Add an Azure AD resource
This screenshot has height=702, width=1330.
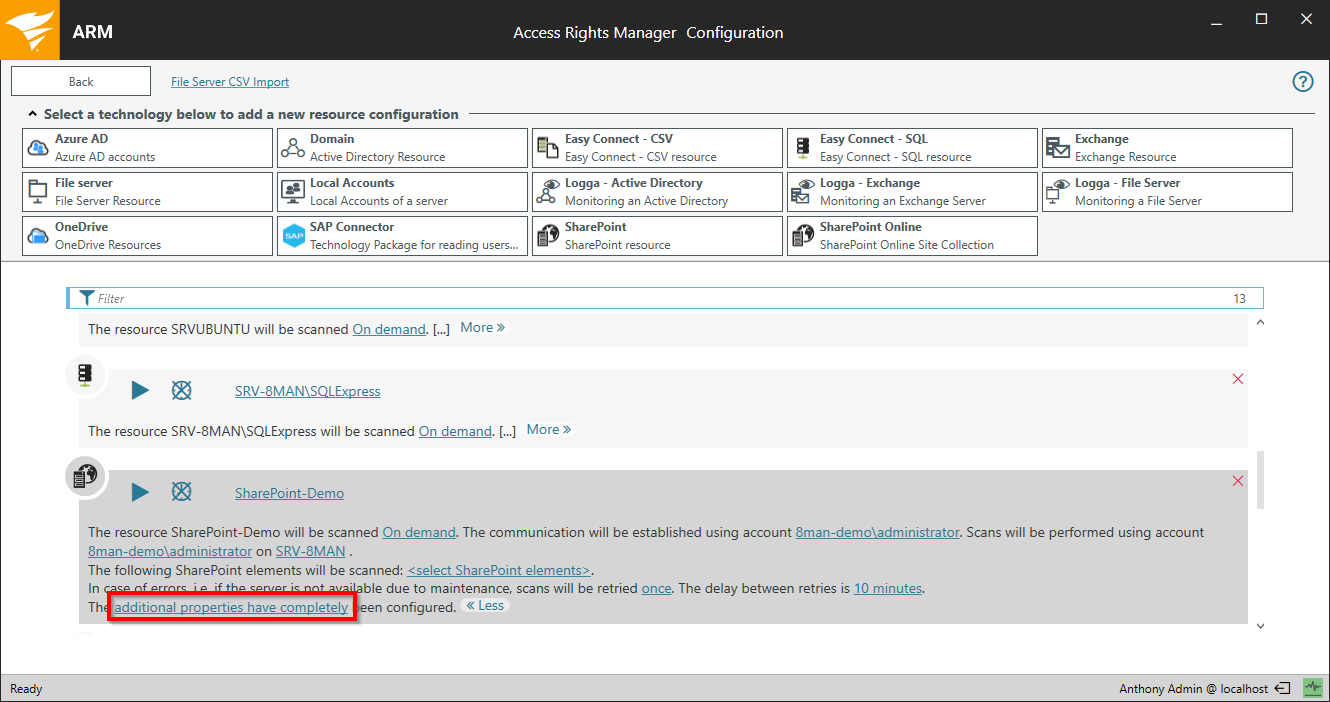point(147,148)
